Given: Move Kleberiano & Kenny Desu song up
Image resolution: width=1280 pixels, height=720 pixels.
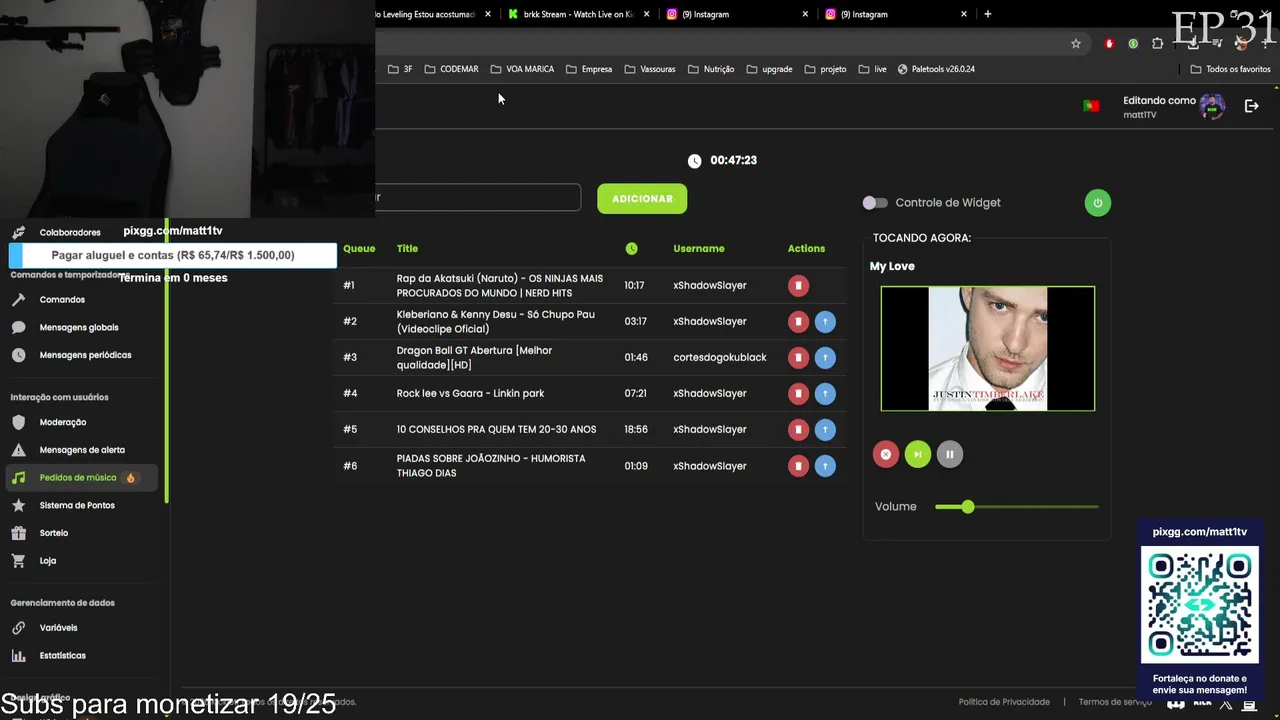Looking at the screenshot, I should coord(825,322).
